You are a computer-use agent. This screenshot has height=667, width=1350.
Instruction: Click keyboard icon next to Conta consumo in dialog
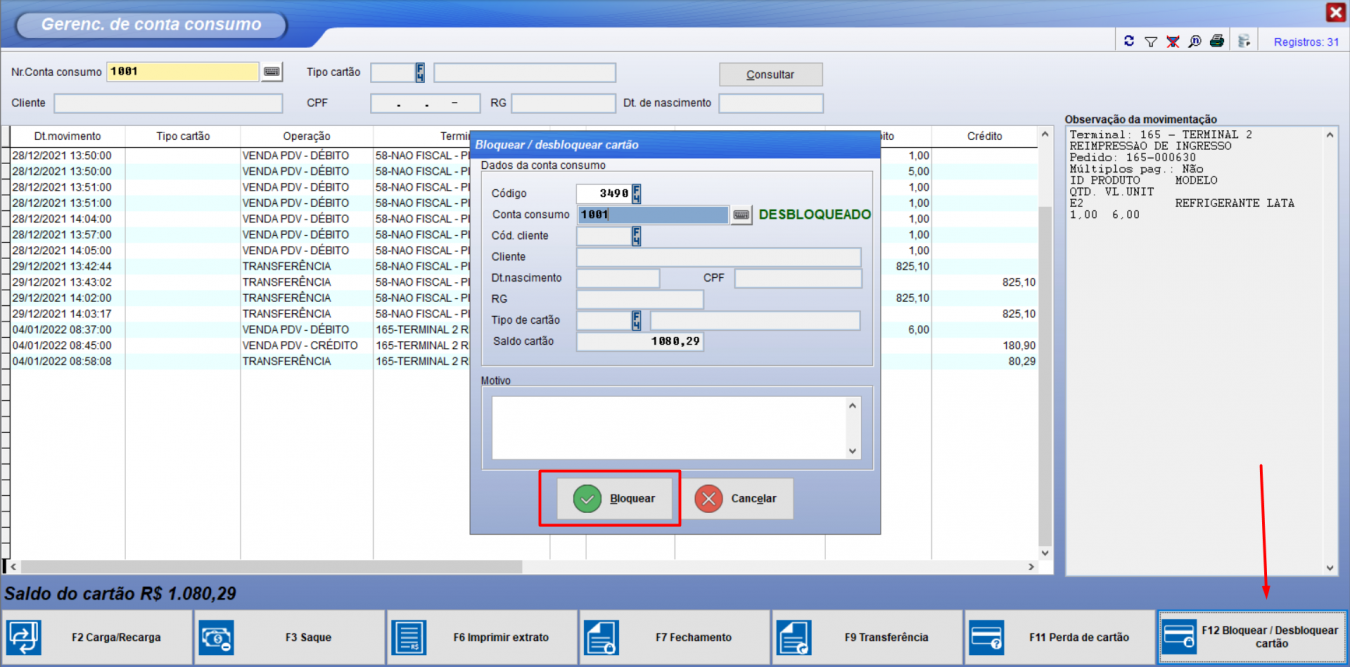(x=741, y=215)
